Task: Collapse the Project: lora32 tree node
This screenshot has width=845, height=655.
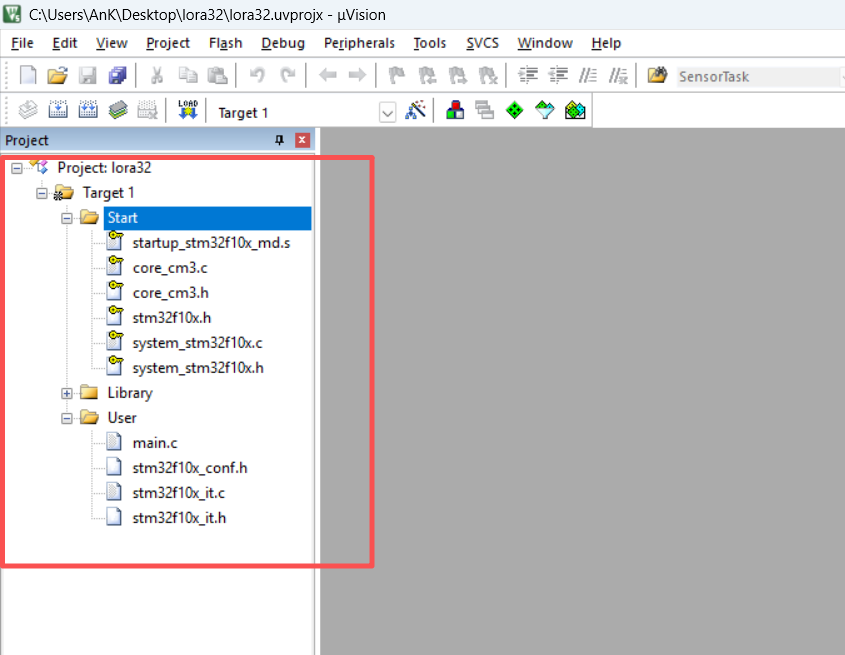Action: click(17, 168)
